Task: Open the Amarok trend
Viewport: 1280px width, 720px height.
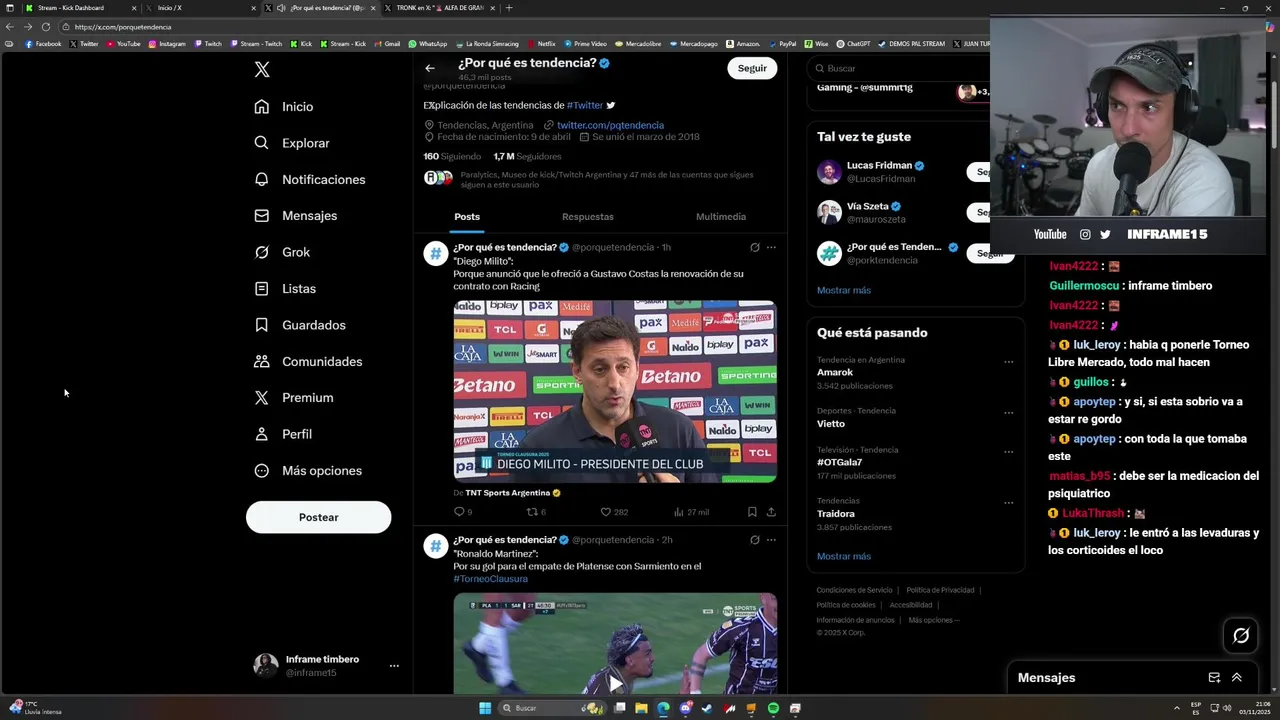Action: point(835,372)
